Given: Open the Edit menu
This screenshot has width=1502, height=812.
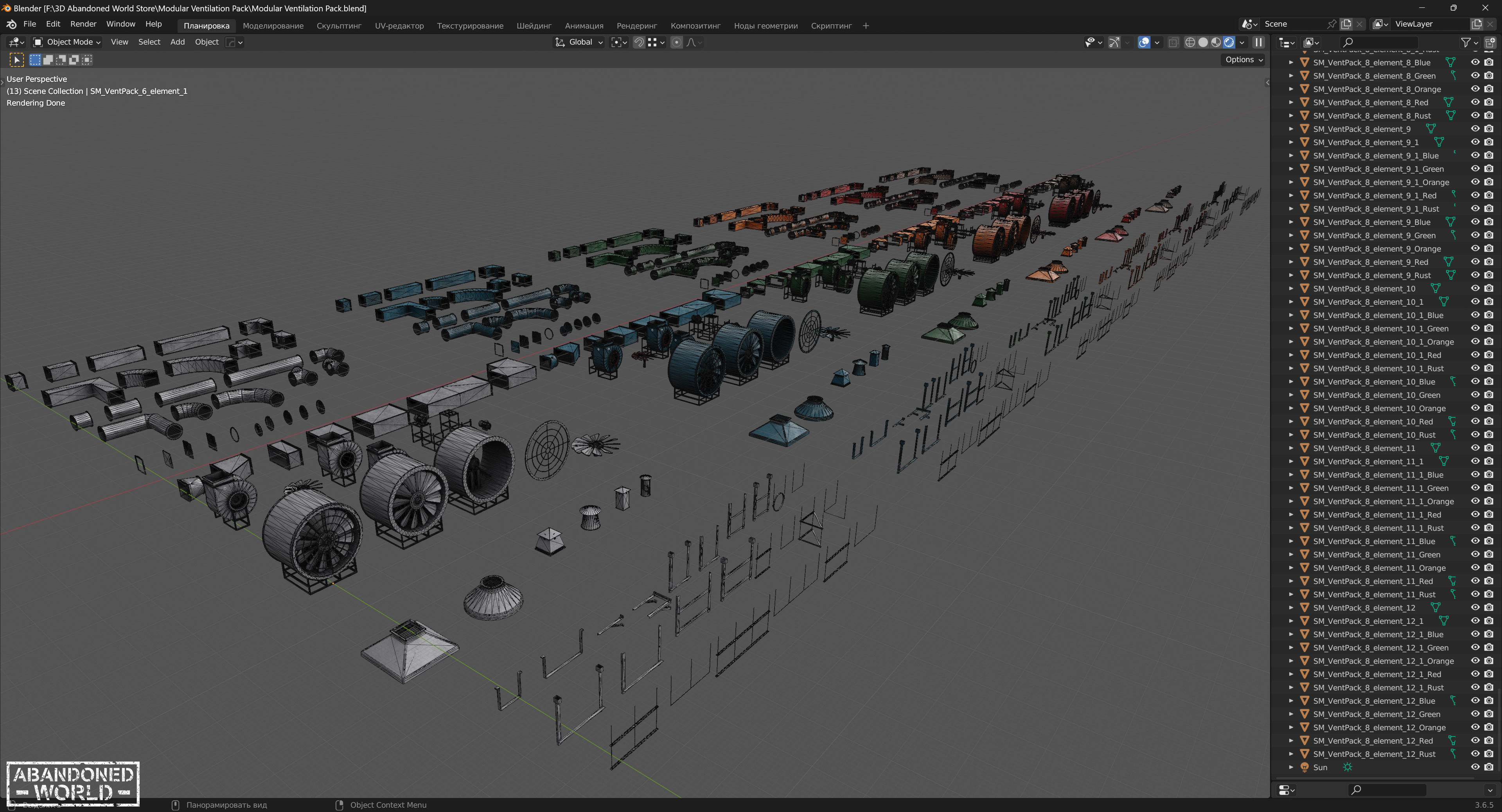Looking at the screenshot, I should (53, 24).
